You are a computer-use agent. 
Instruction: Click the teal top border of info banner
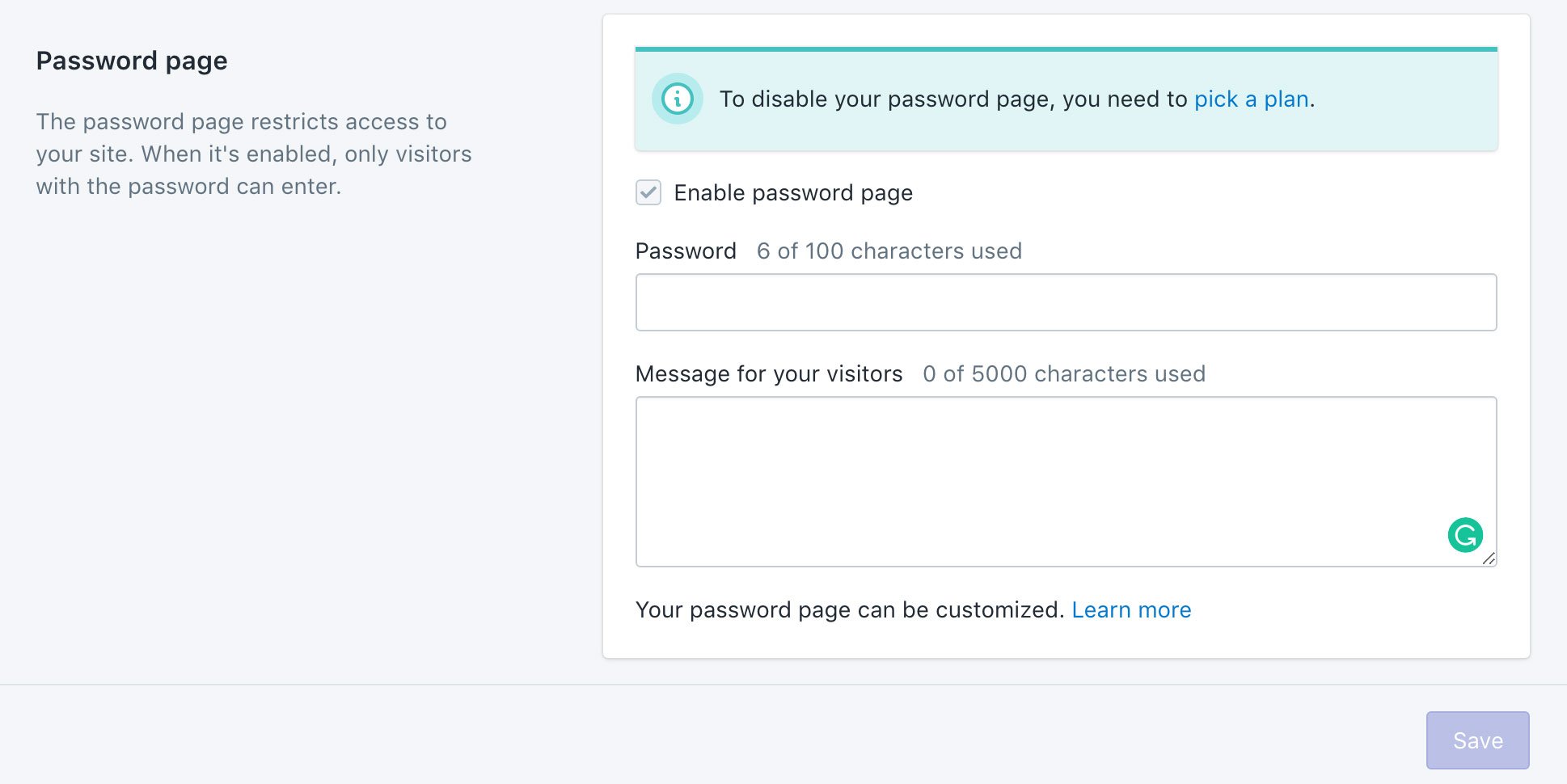click(x=1066, y=49)
